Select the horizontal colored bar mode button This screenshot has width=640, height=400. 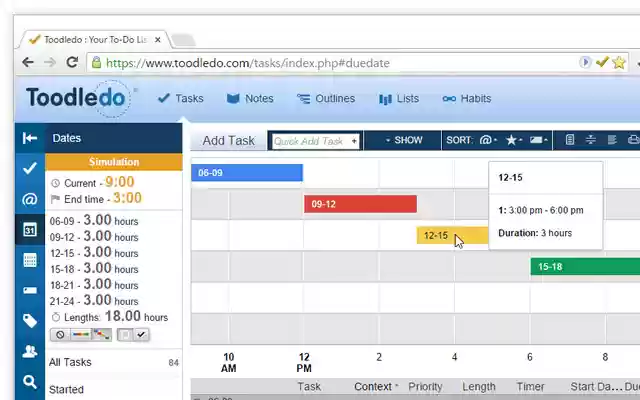tap(80, 335)
